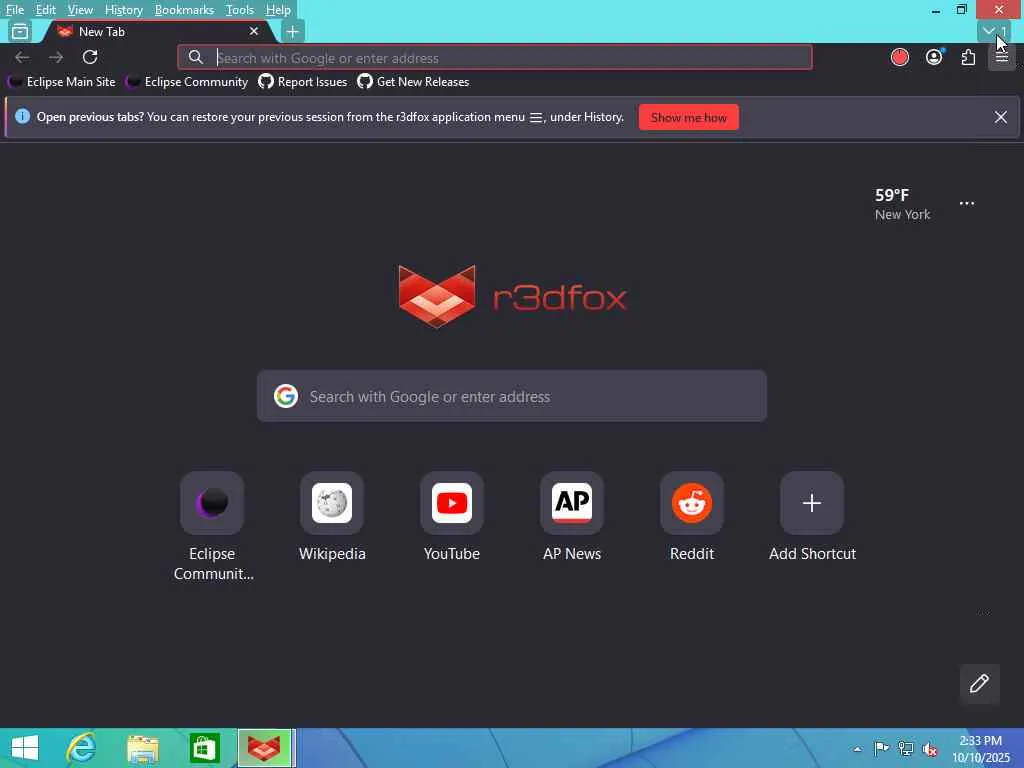Click the r3dfox taskbar icon
1024x768 pixels.
pos(264,748)
